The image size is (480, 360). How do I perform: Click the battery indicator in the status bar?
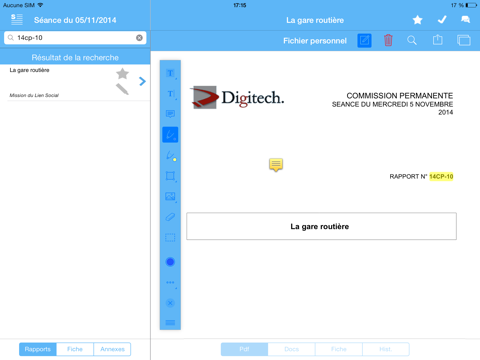pyautogui.click(x=472, y=5)
